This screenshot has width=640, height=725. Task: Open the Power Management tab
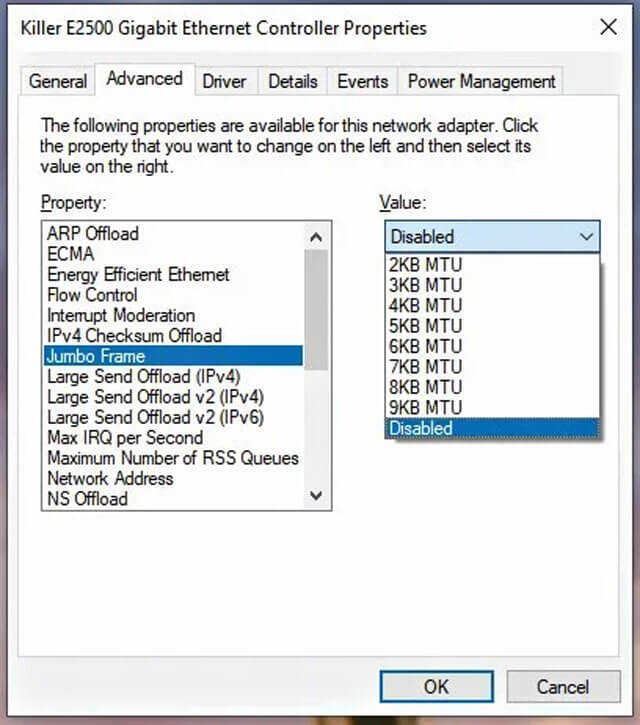(x=481, y=81)
